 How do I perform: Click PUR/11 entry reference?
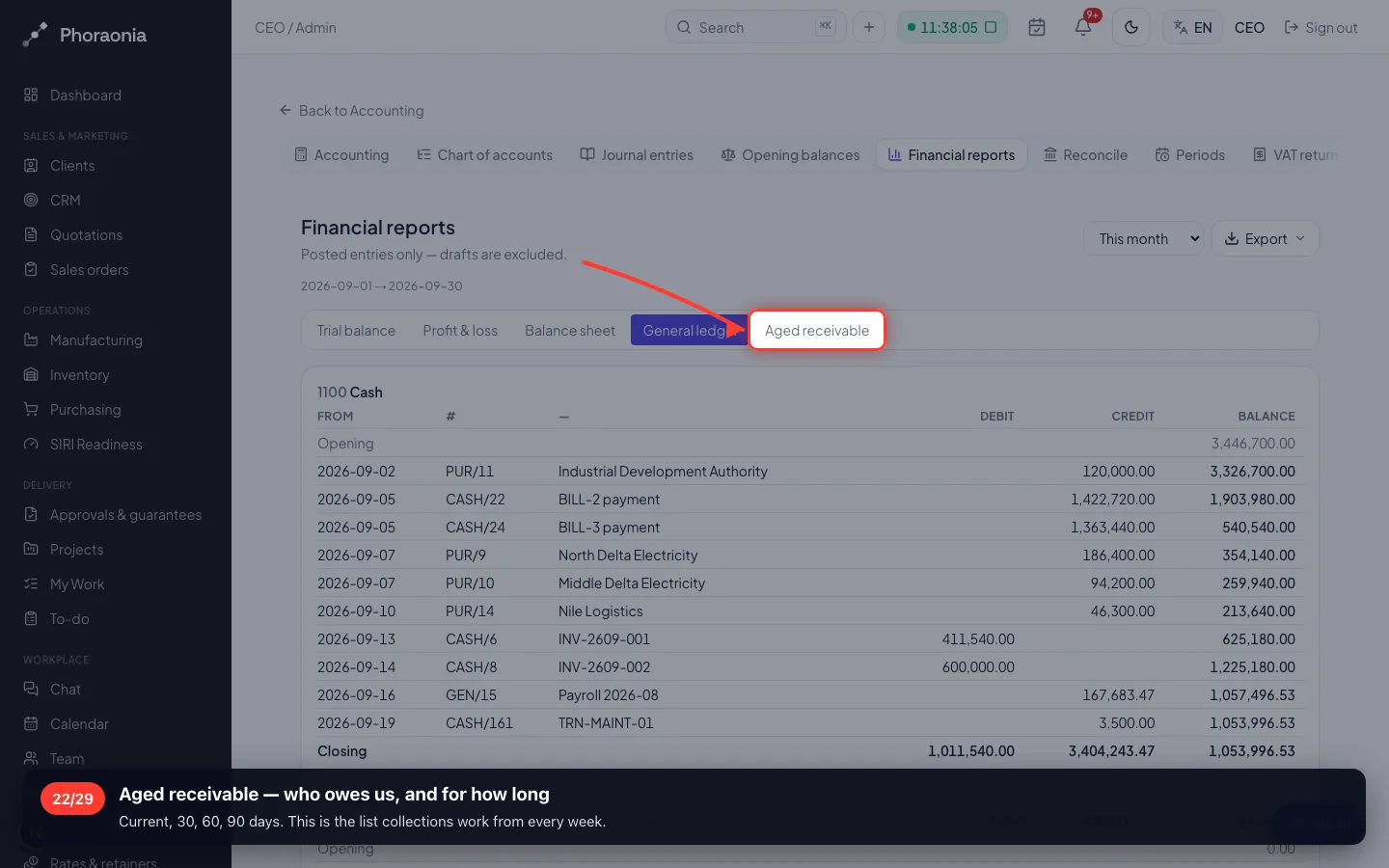pos(469,472)
